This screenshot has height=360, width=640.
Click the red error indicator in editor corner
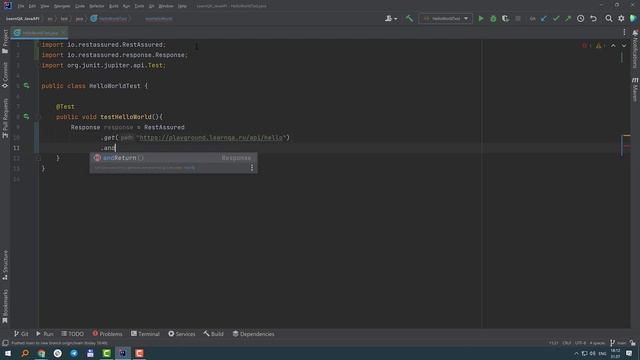[x=586, y=45]
